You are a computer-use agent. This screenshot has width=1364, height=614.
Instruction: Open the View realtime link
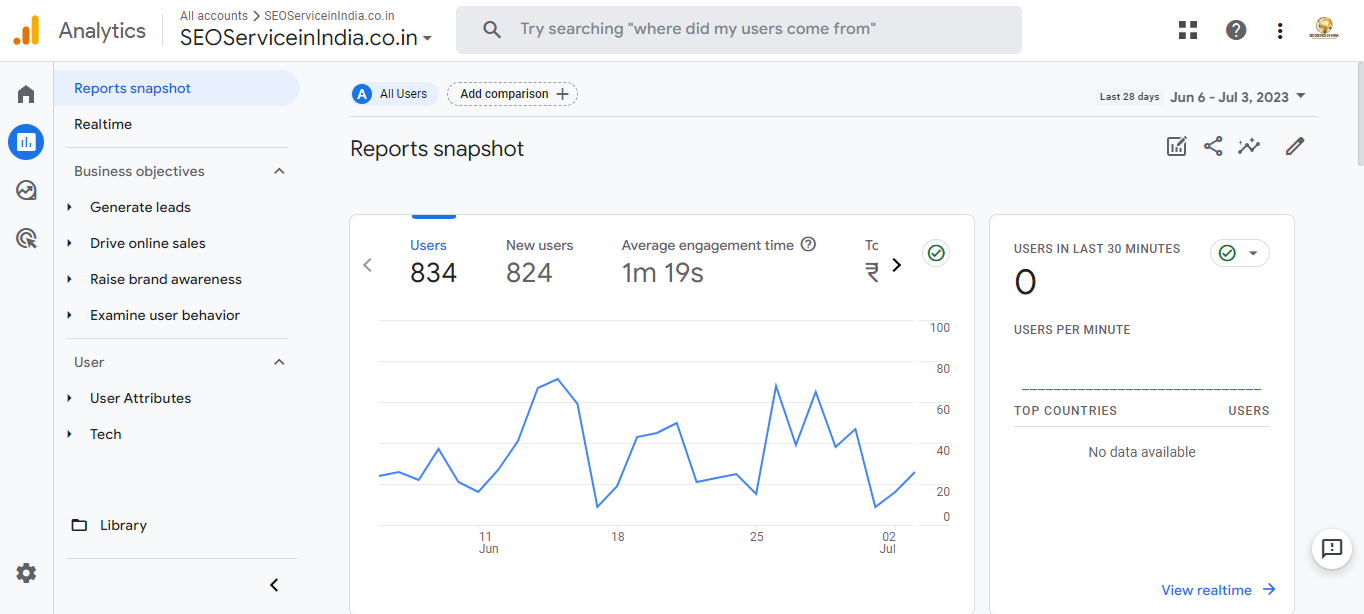[x=1217, y=590]
